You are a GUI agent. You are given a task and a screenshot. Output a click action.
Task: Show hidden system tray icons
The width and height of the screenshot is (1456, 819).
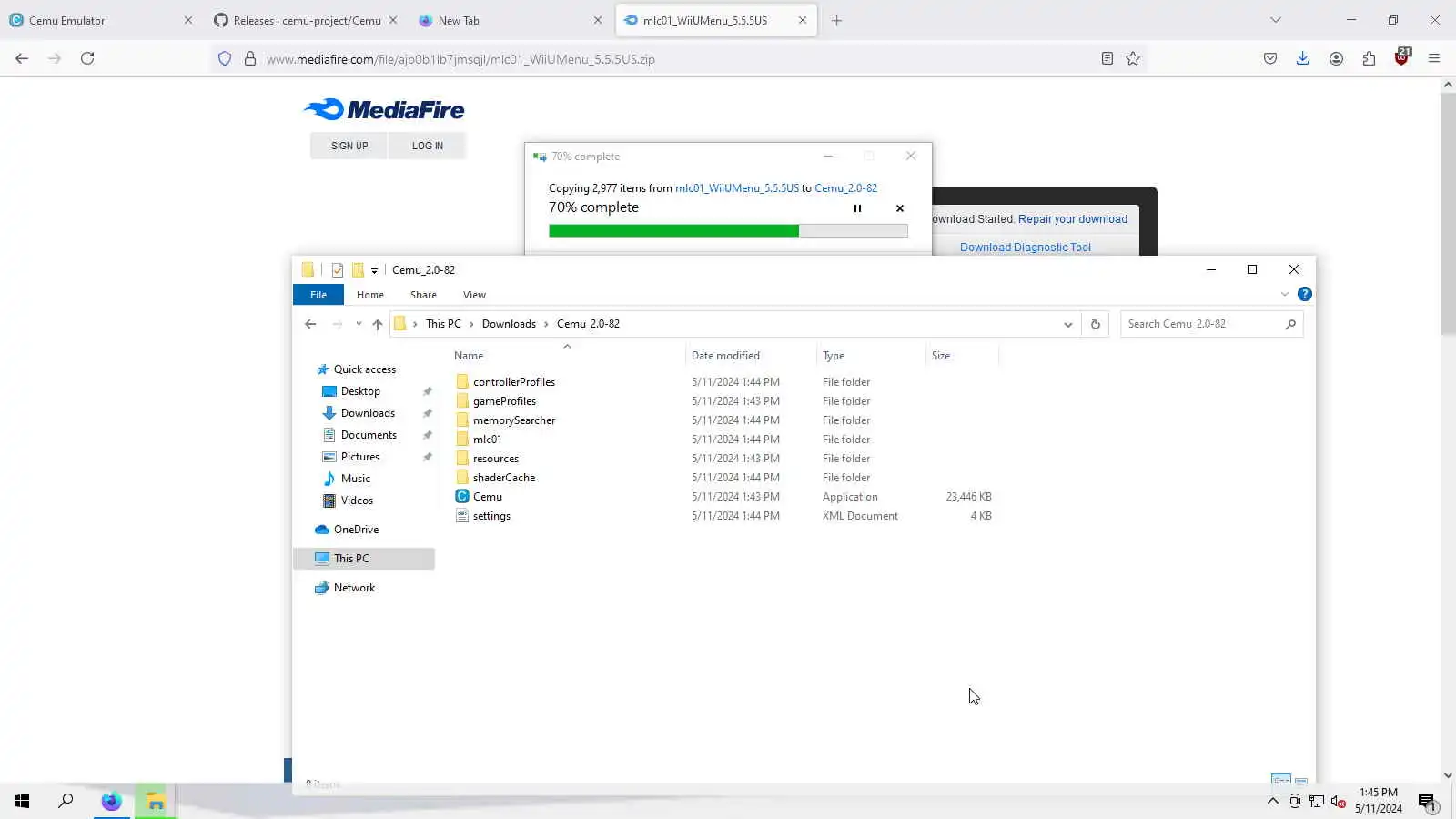[1273, 801]
